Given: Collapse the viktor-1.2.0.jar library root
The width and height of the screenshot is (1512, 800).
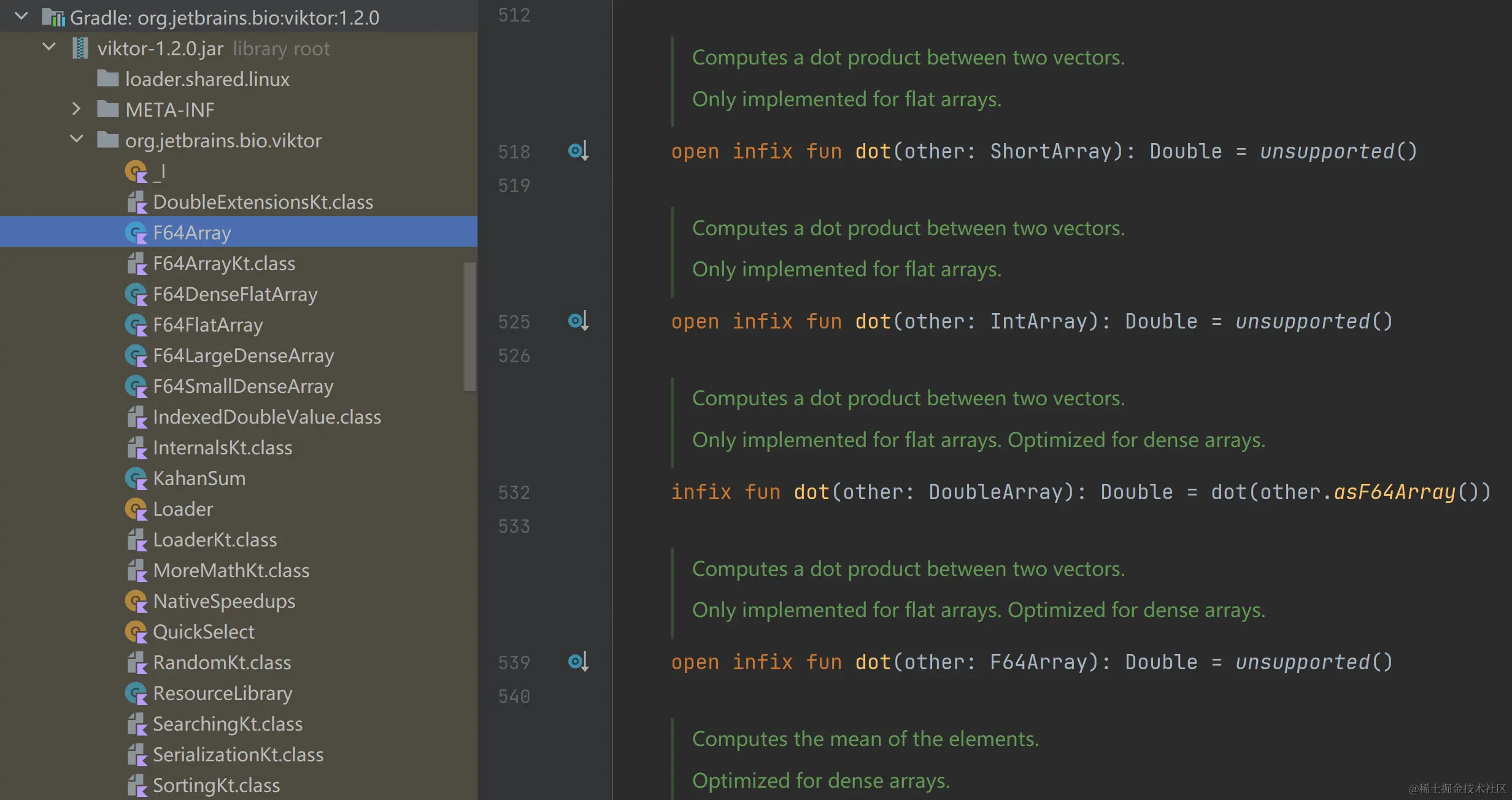Looking at the screenshot, I should click(49, 47).
